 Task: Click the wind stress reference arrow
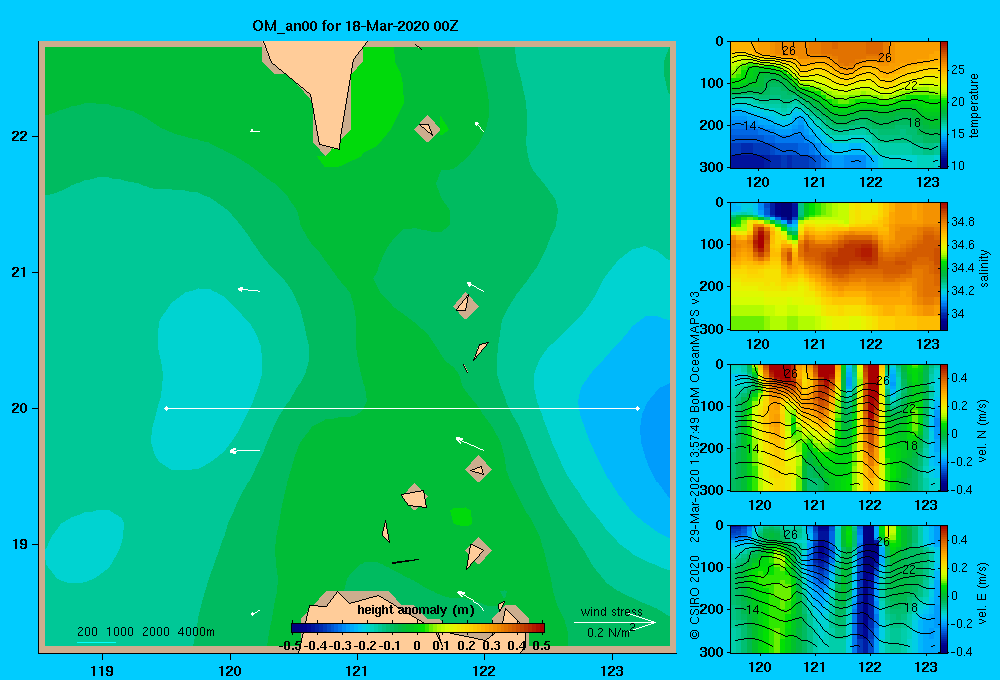(x=615, y=623)
